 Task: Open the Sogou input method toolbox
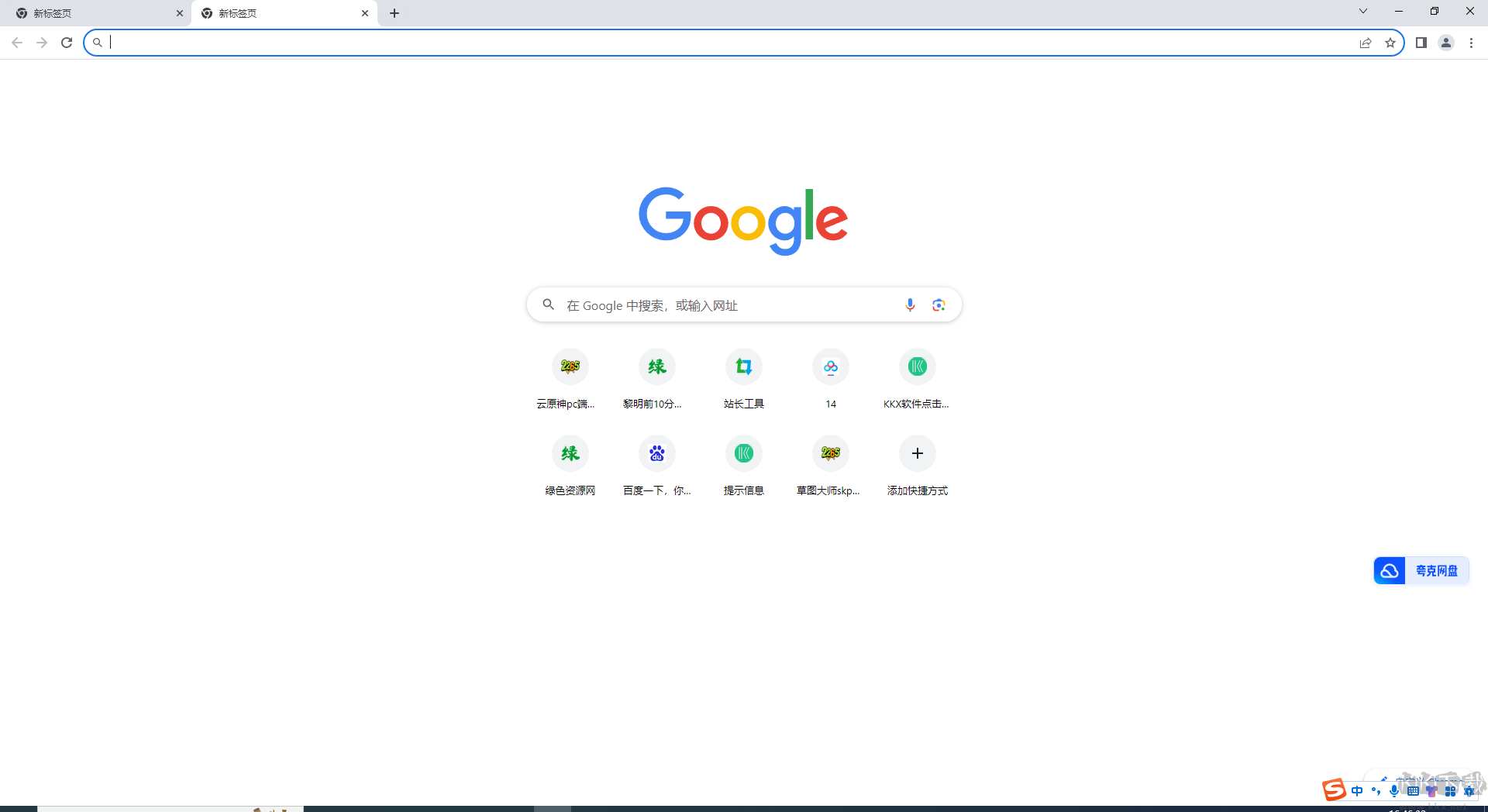click(1450, 790)
